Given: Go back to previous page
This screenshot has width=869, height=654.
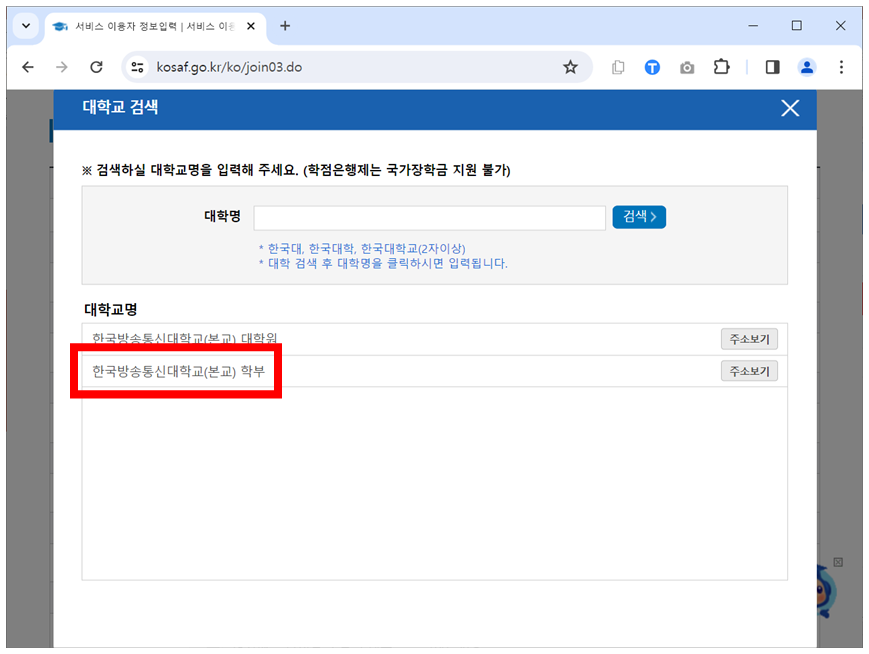Looking at the screenshot, I should coord(28,68).
